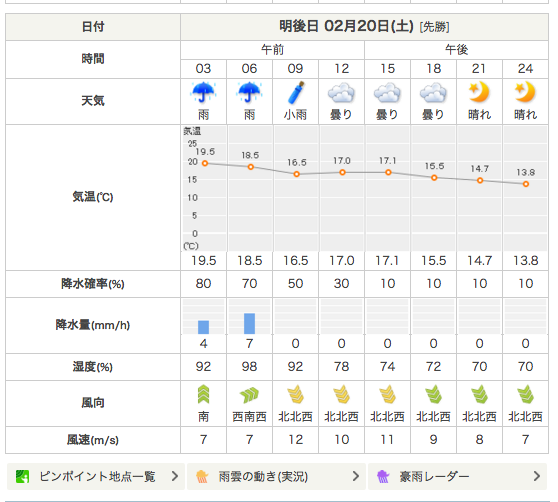This screenshot has height=502, width=558.
Task: Click the 50 precipitation probability value
Action: [x=295, y=284]
